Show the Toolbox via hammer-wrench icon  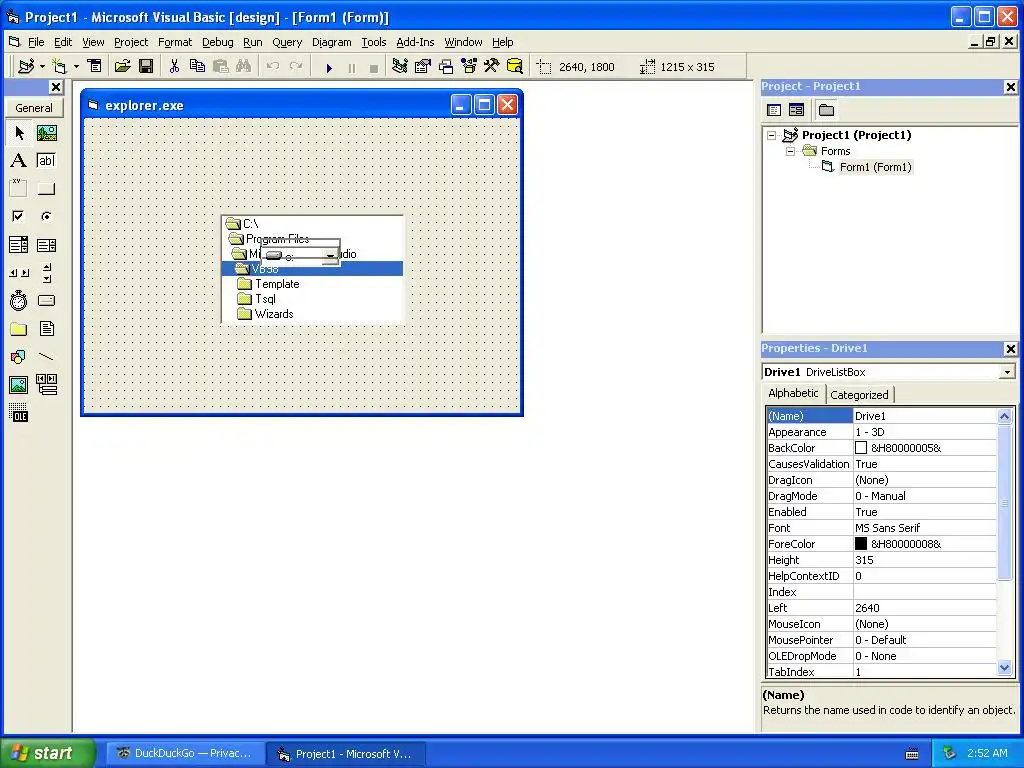tap(492, 66)
